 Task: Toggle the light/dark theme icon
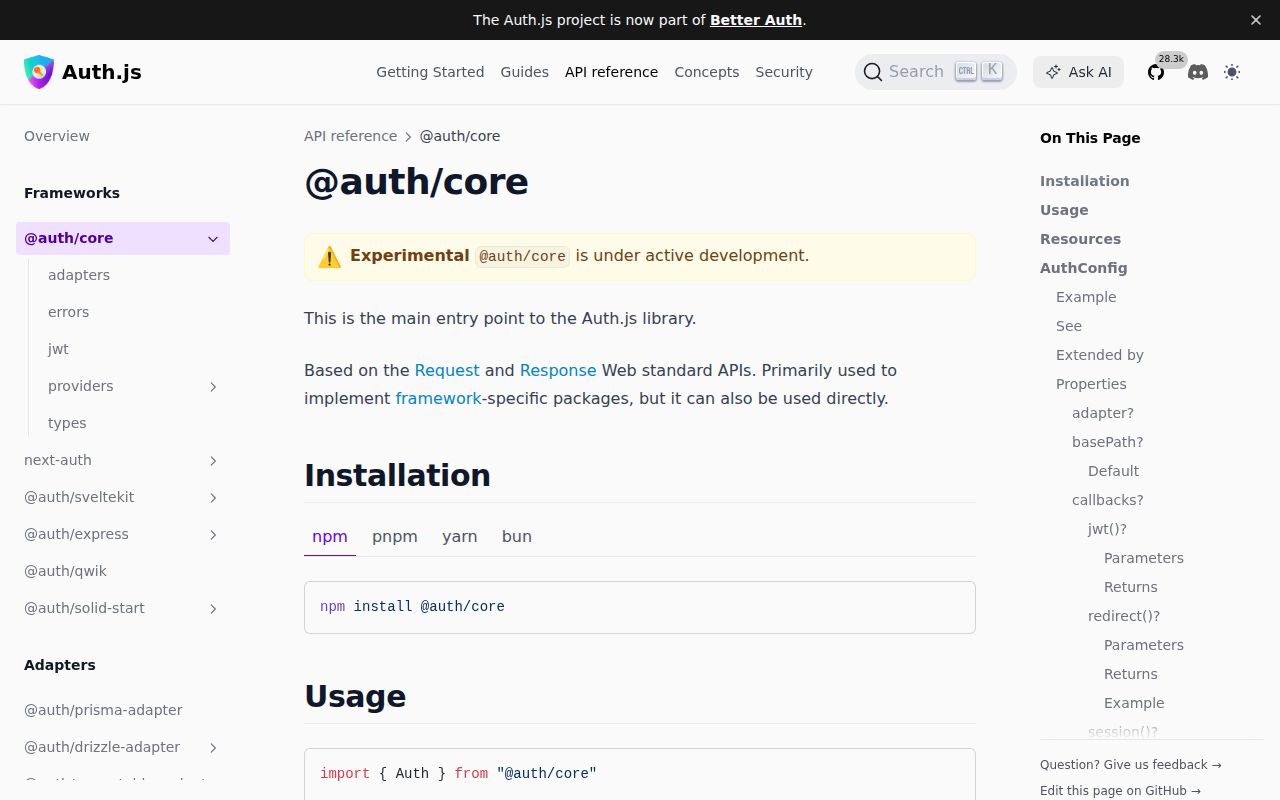coord(1232,72)
